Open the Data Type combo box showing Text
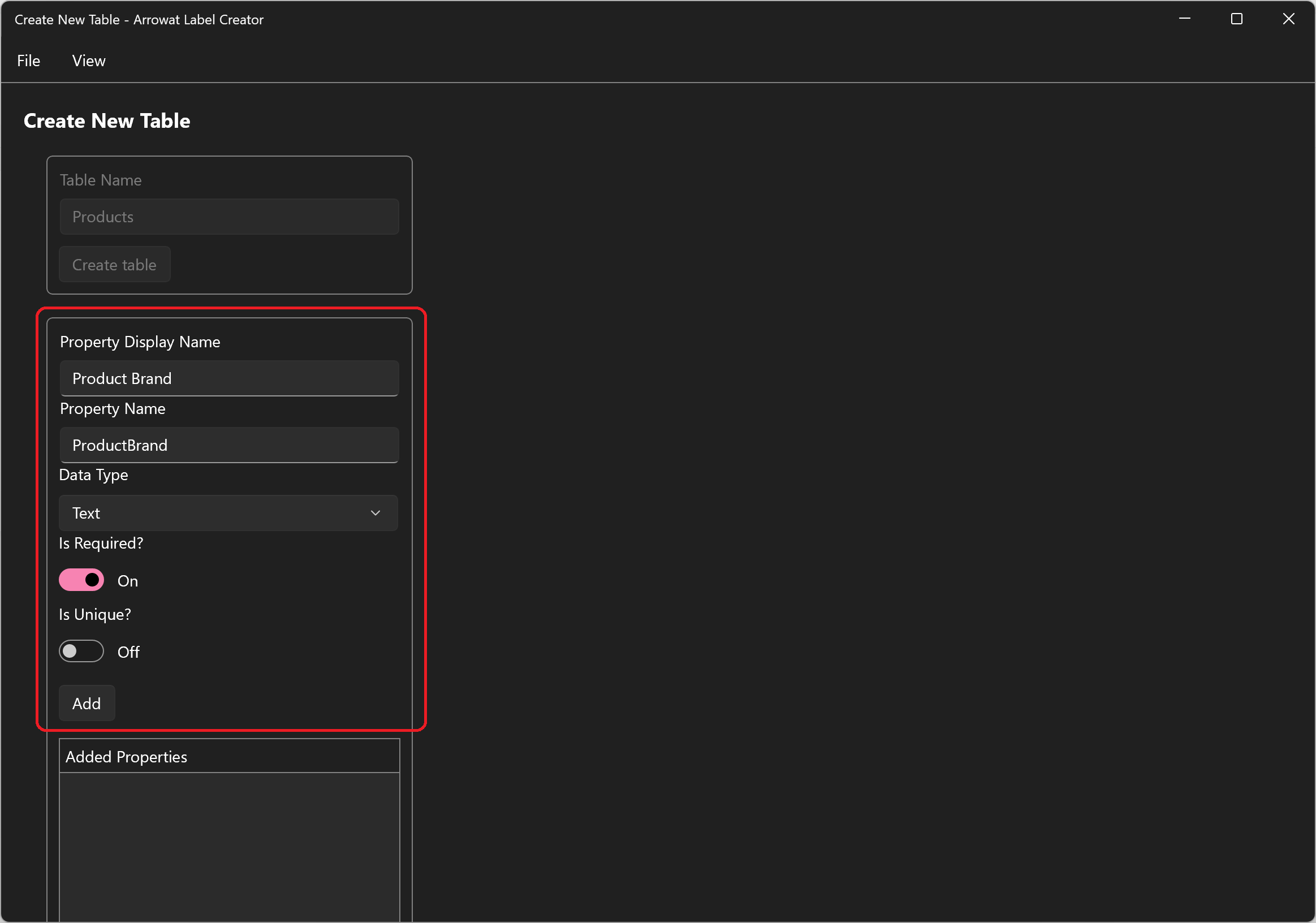Screen dimensions: 1316x923 pos(218,513)
